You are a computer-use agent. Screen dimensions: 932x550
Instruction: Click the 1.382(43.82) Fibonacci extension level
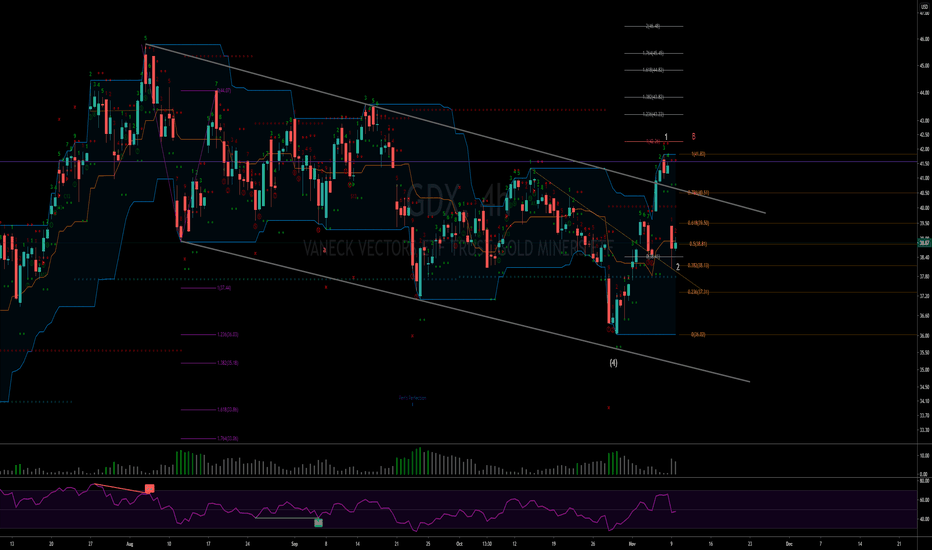653,97
